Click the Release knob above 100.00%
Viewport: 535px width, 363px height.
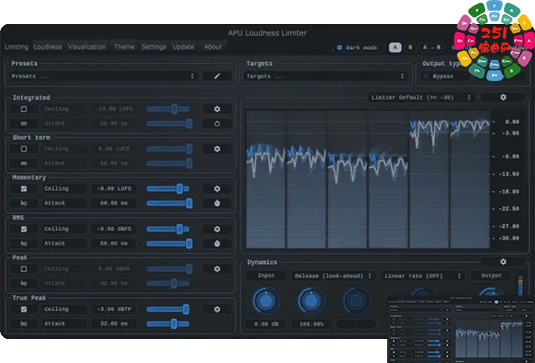pyautogui.click(x=311, y=301)
